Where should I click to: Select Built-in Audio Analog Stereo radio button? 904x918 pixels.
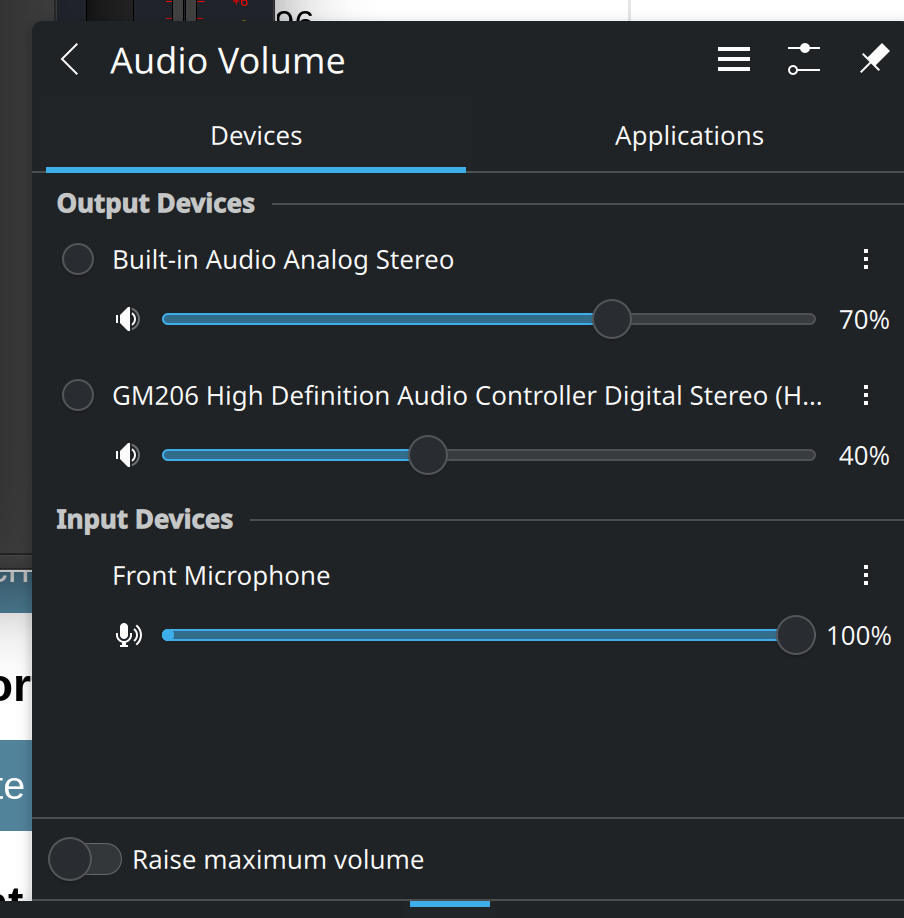pyautogui.click(x=78, y=260)
